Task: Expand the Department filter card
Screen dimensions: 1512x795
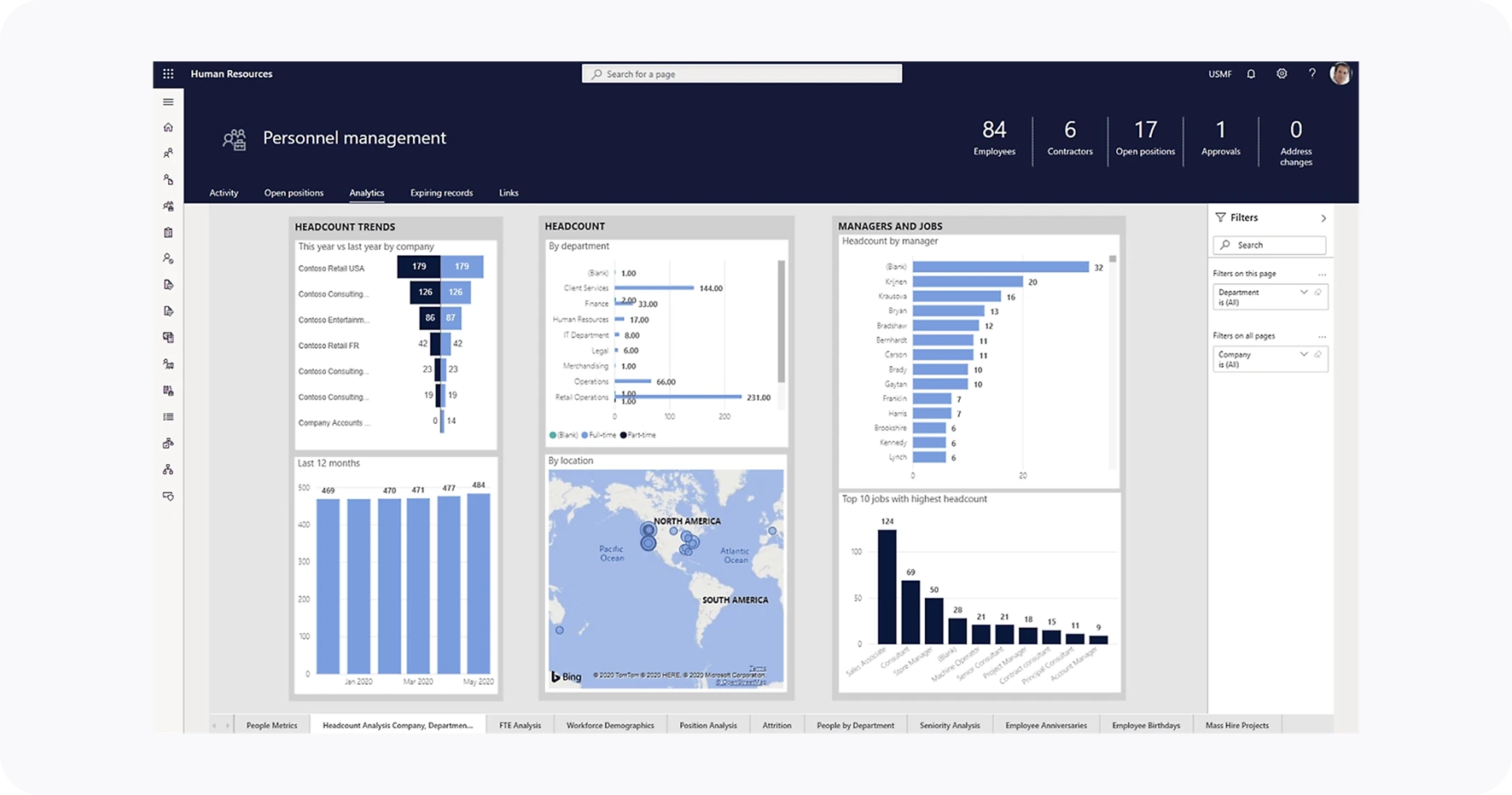Action: [x=1304, y=293]
